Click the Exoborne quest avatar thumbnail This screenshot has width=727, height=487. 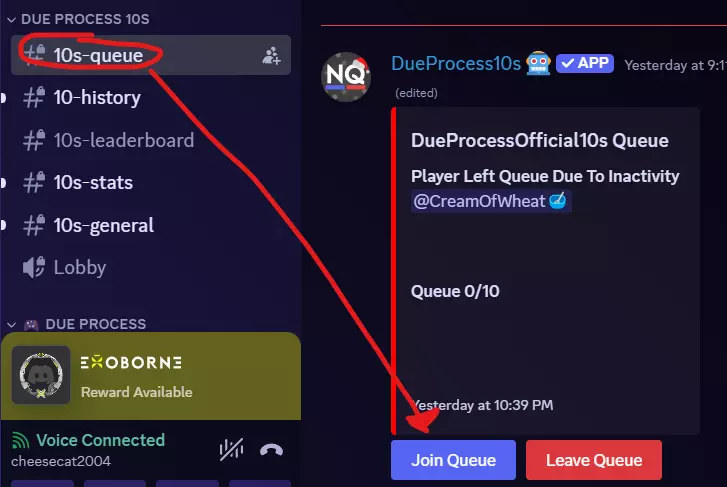pos(41,375)
